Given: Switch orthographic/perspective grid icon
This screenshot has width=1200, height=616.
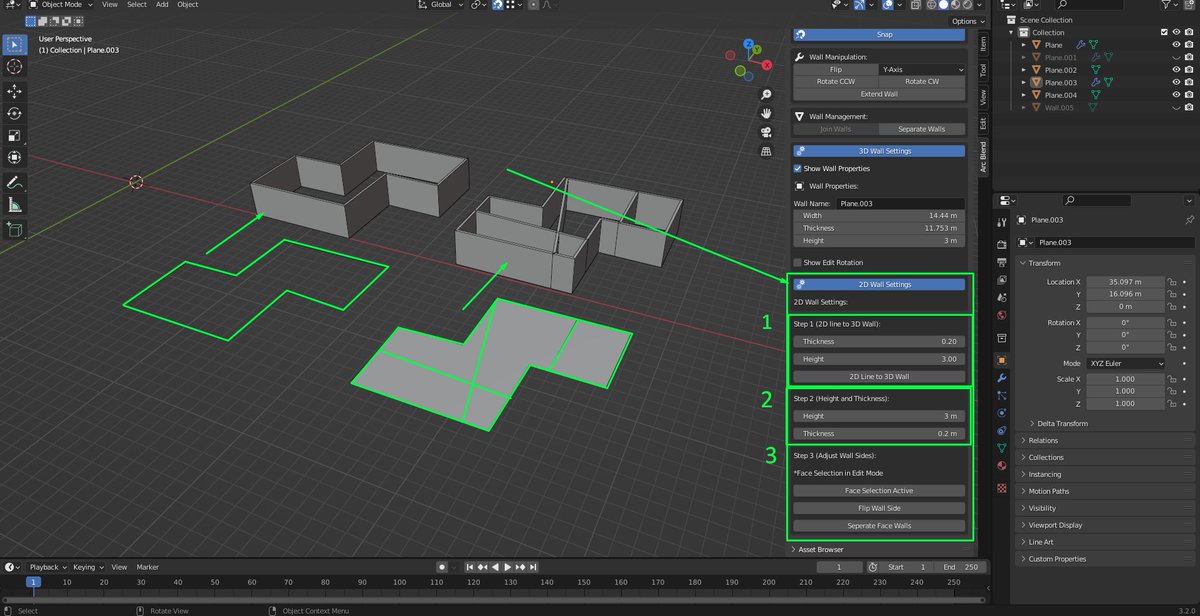Looking at the screenshot, I should 766,151.
